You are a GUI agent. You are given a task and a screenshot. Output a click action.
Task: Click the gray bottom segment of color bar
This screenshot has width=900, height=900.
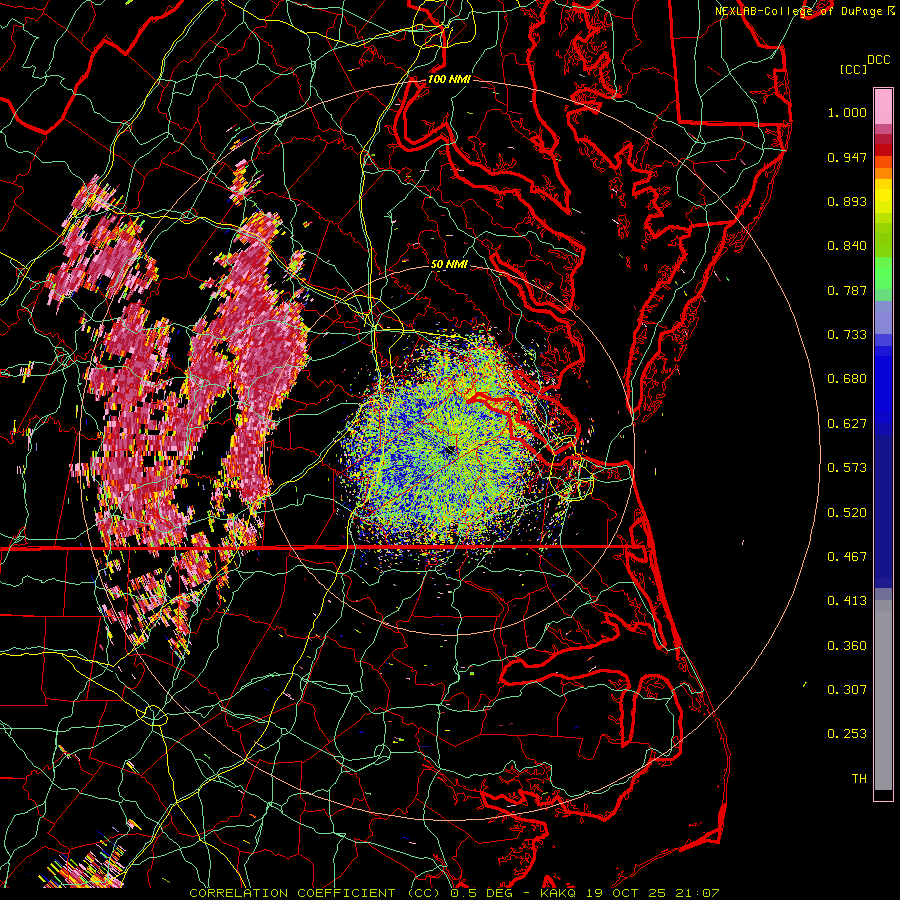pyautogui.click(x=883, y=695)
